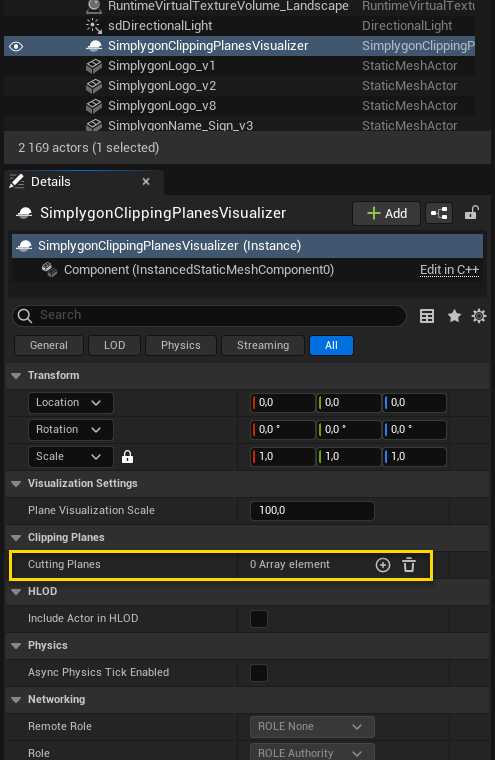Toggle favorites star filter icon
Viewport: 495px width, 760px height.
[x=454, y=316]
